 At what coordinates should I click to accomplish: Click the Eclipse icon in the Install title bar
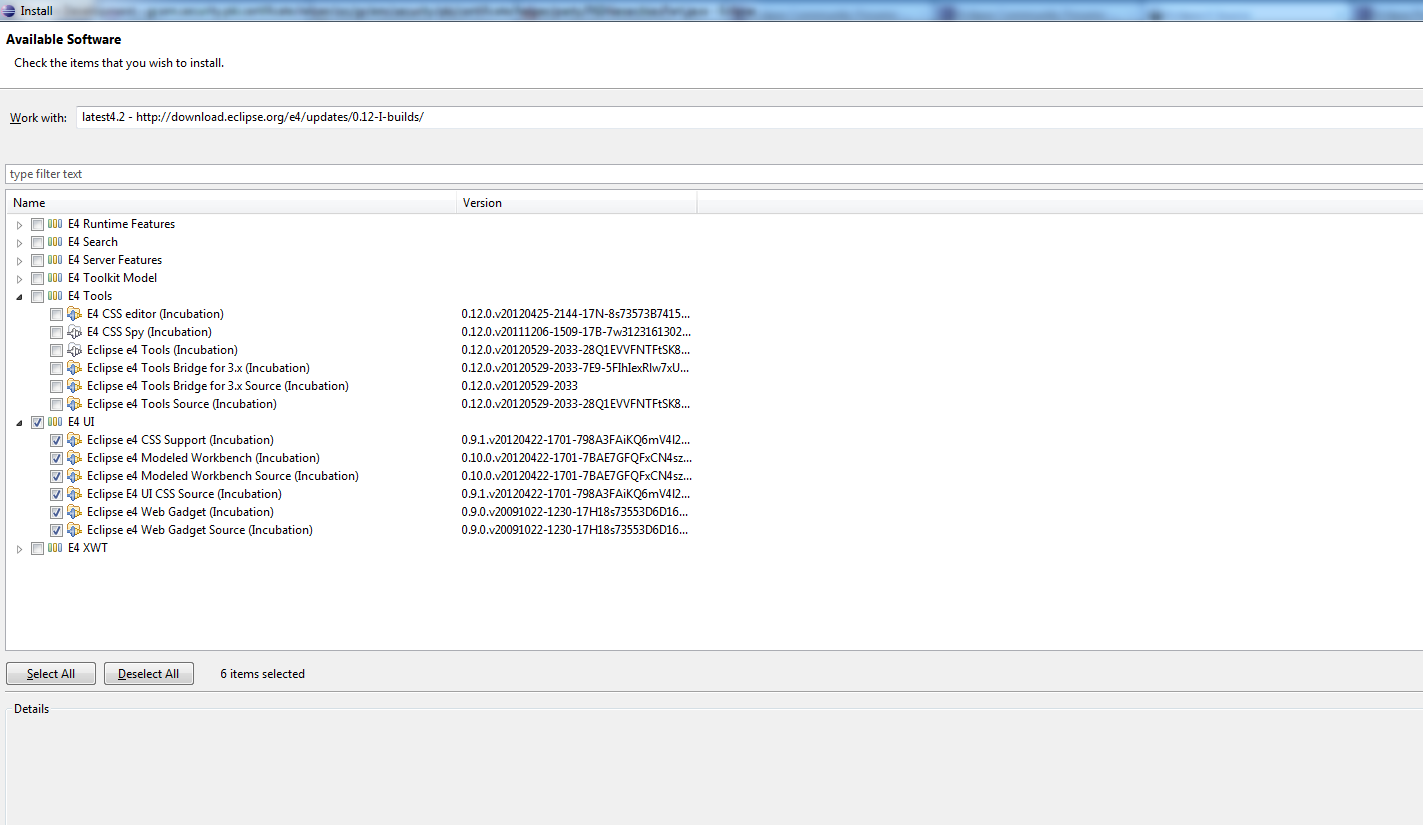[10, 11]
